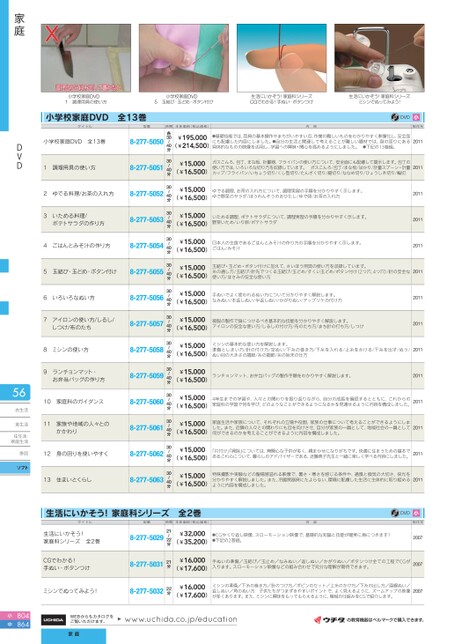Click the pink badge in 家庭科シリーズ header
Image resolution: width=462 pixels, height=644 pixels.
pos(416,513)
